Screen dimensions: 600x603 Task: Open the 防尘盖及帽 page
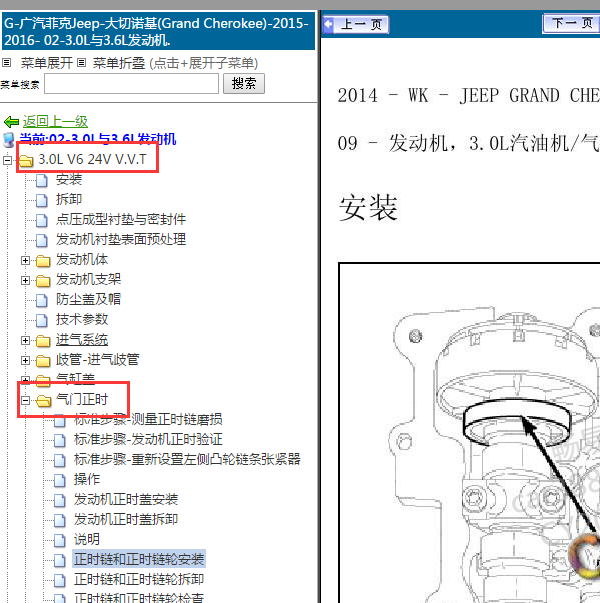(88, 300)
